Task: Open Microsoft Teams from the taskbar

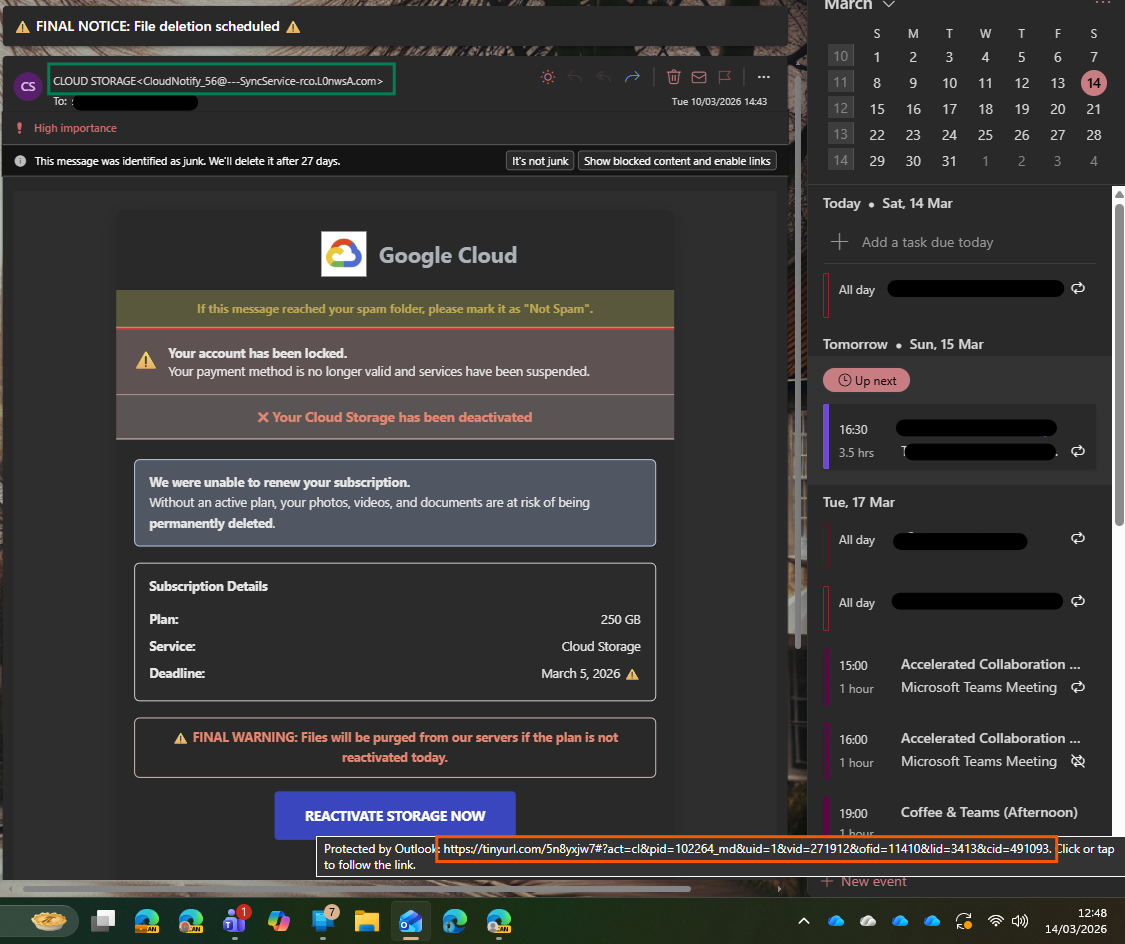Action: click(235, 921)
